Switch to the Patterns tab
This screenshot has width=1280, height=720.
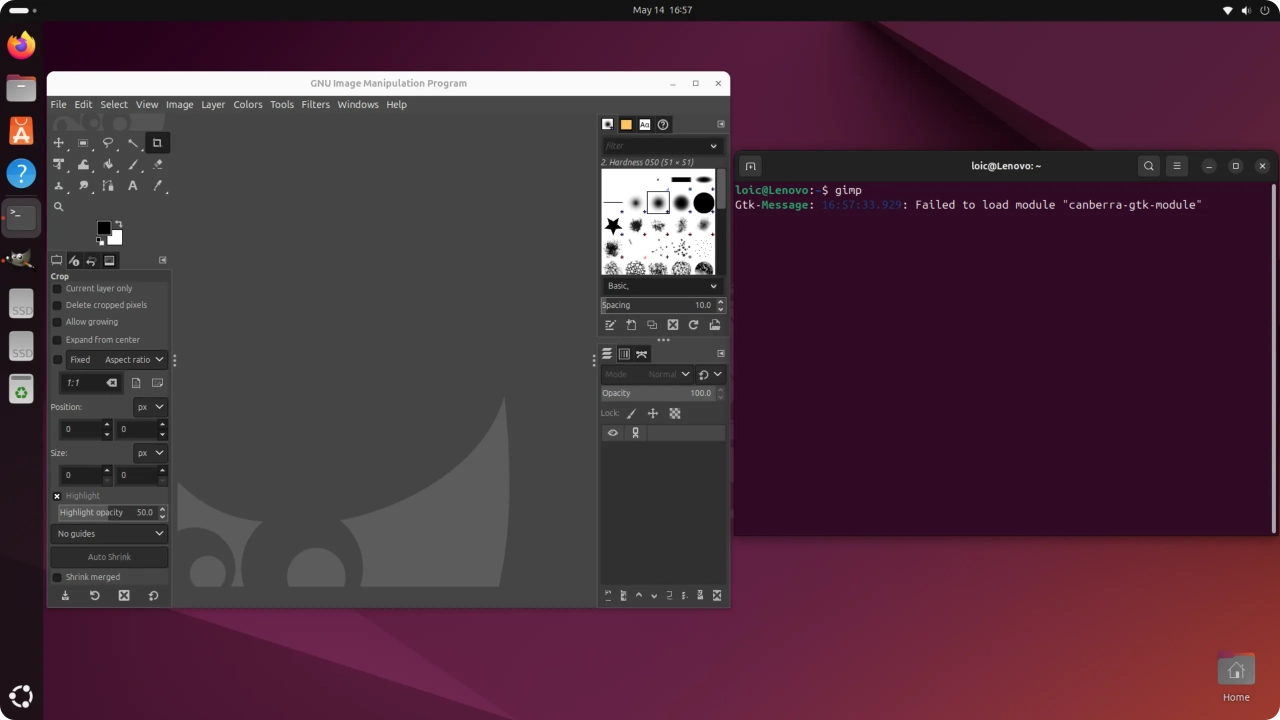coord(626,124)
